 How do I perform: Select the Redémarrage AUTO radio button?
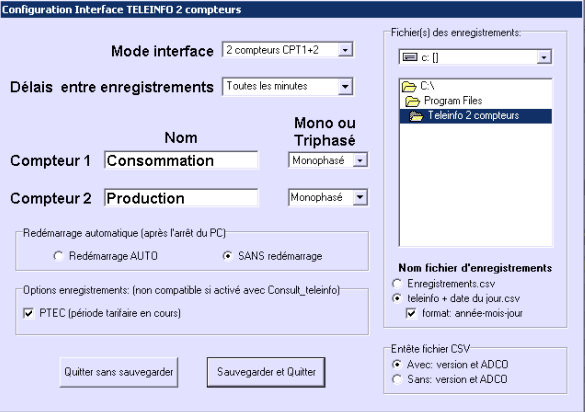point(58,256)
